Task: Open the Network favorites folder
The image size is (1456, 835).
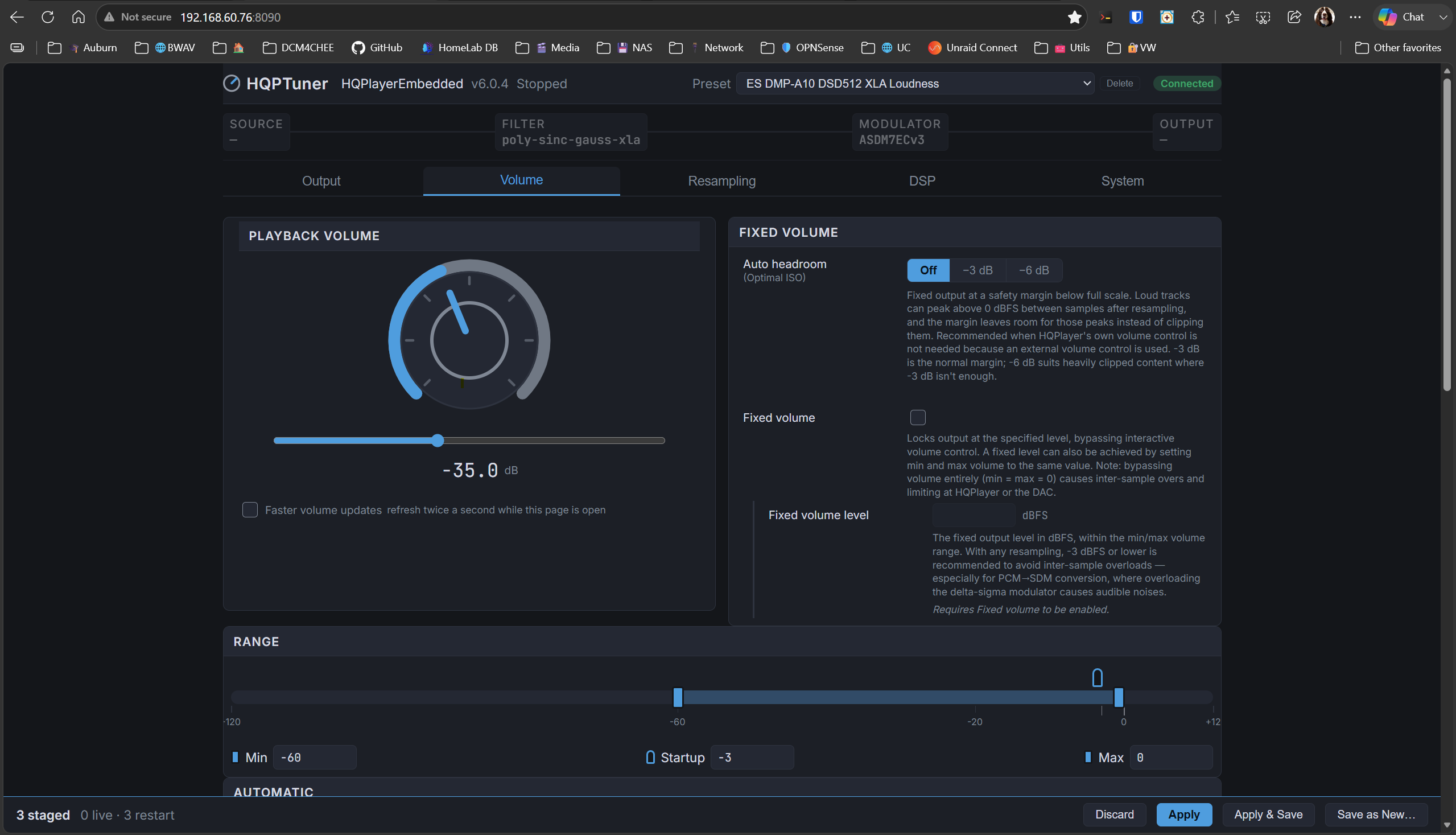Action: (x=706, y=48)
